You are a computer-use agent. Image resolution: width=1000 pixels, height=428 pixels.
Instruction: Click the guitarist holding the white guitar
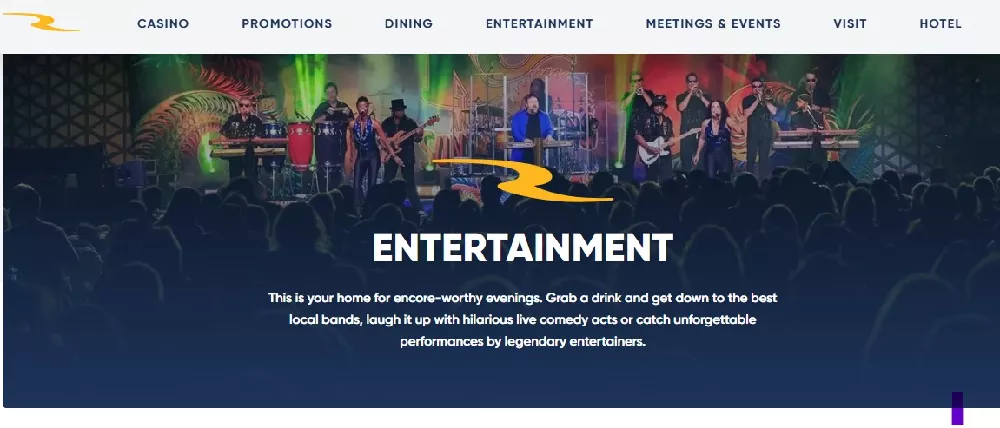pyautogui.click(x=656, y=137)
